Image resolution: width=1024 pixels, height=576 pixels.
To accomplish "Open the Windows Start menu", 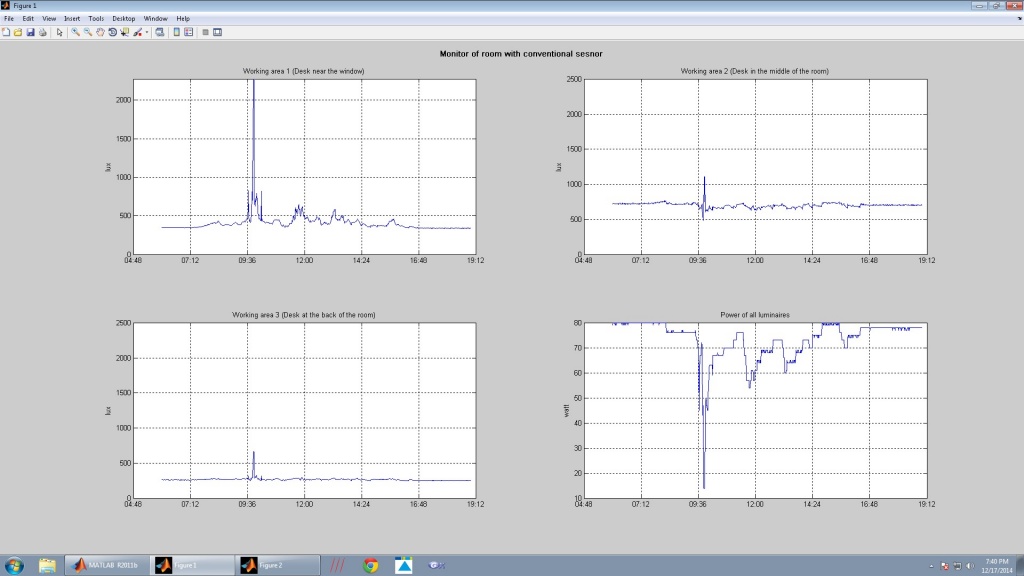I will click(x=14, y=565).
